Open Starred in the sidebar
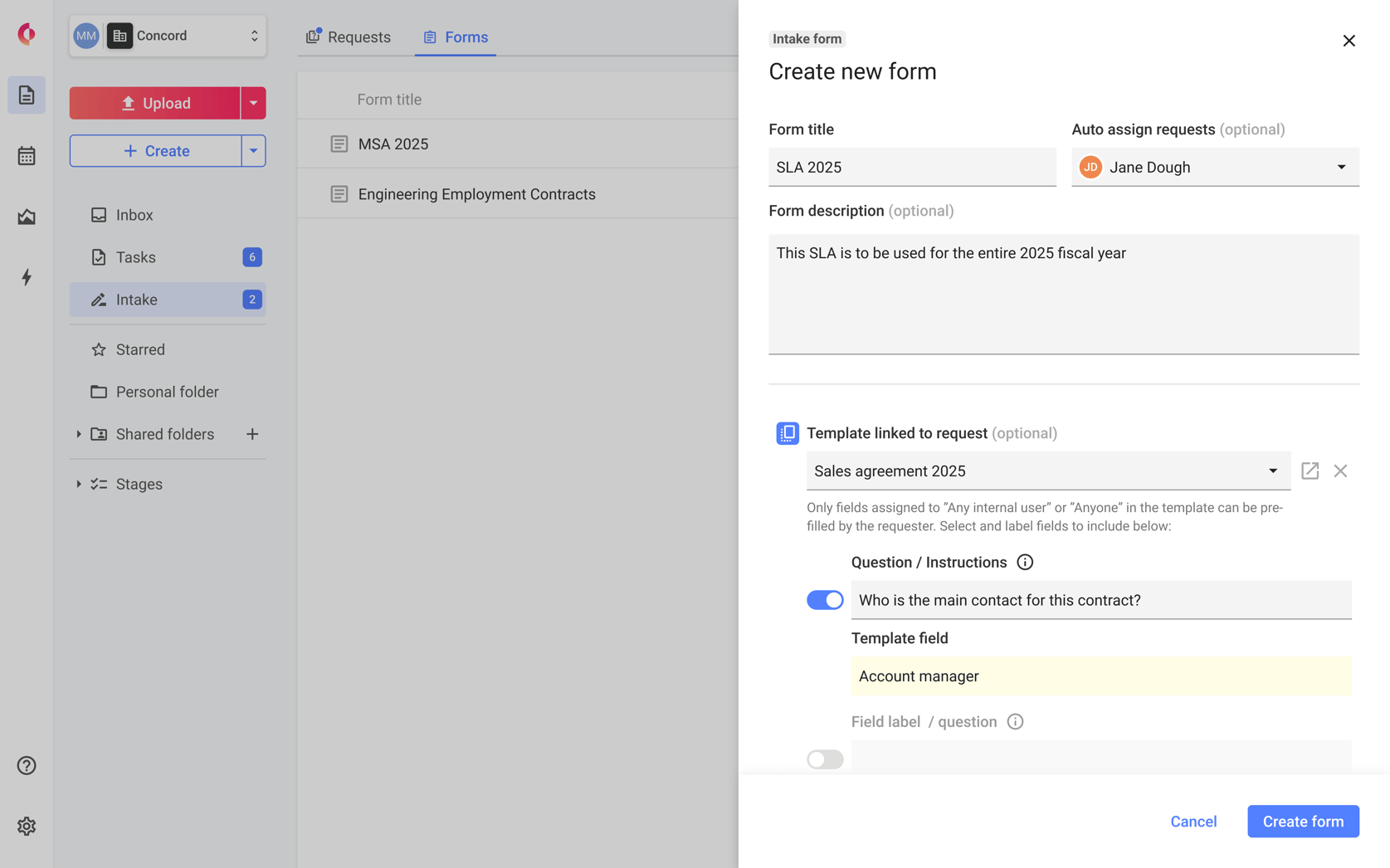This screenshot has height=868, width=1390. 140,349
